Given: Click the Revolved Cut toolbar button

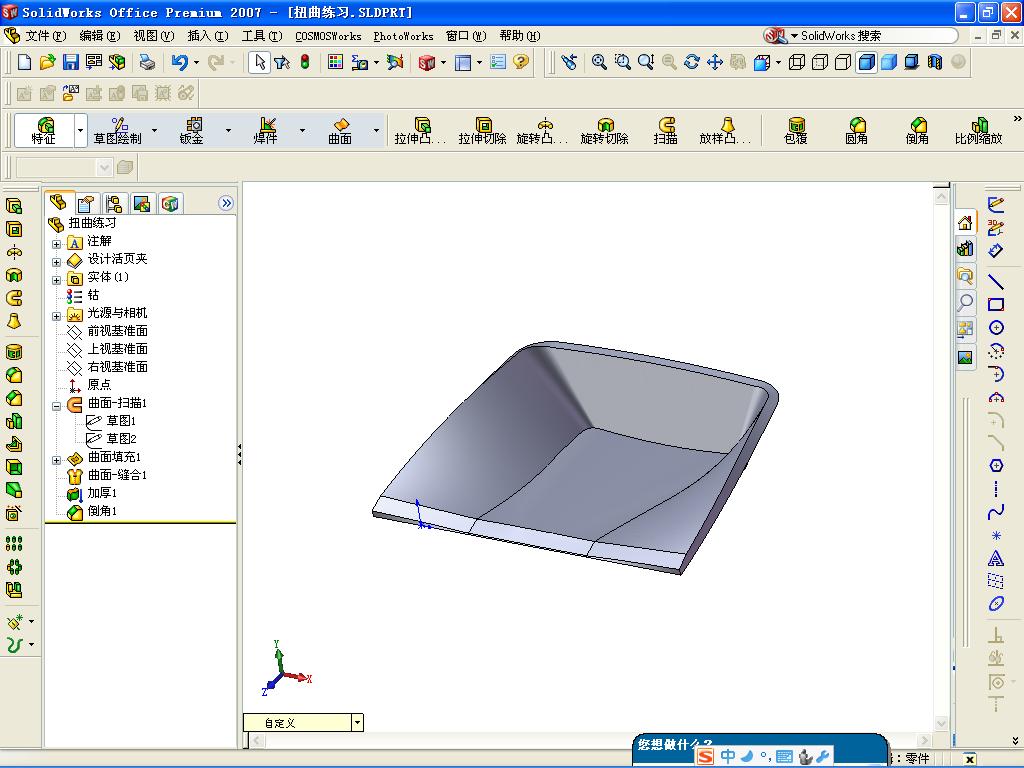Looking at the screenshot, I should click(605, 131).
